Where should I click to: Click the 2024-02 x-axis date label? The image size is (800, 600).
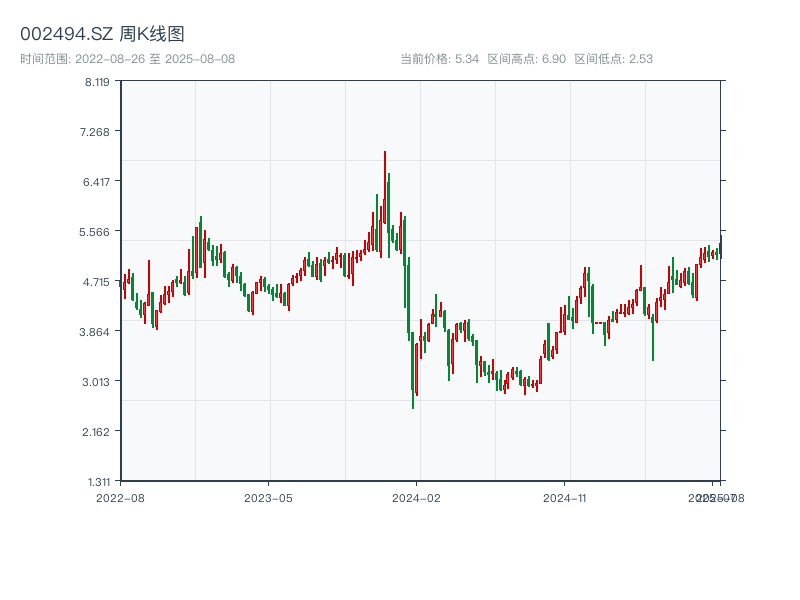coord(417,497)
